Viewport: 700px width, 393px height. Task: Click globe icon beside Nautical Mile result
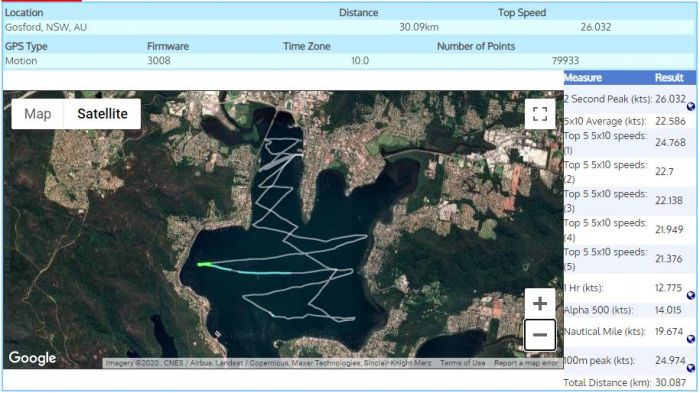691,339
